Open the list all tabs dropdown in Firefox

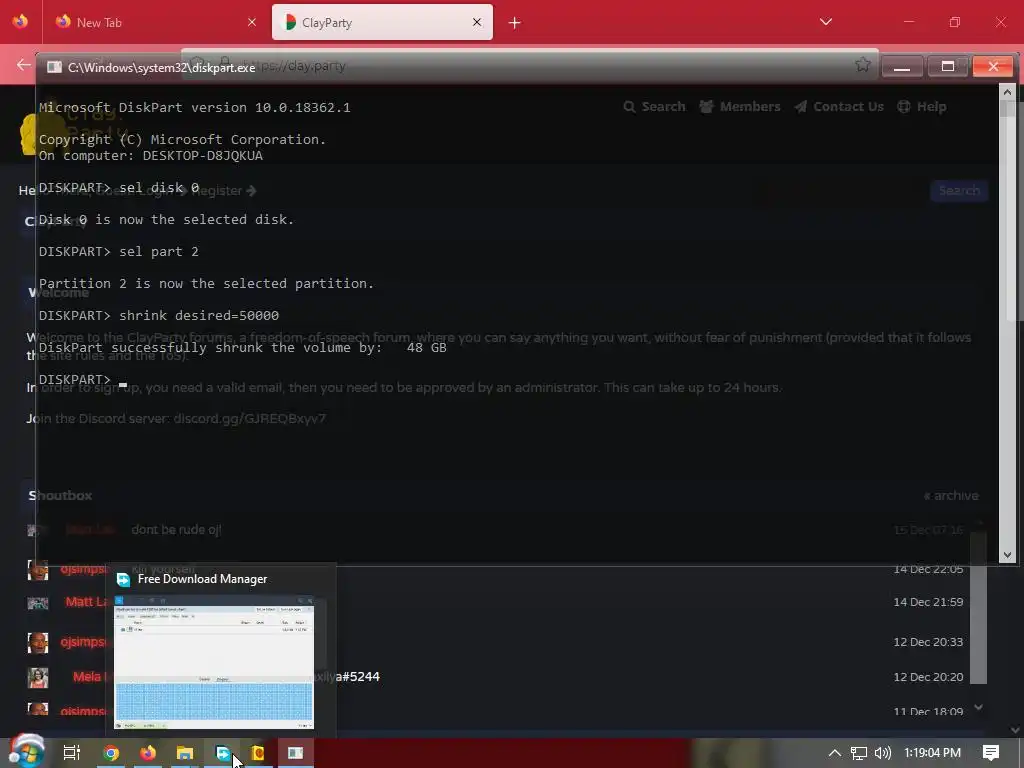point(826,22)
